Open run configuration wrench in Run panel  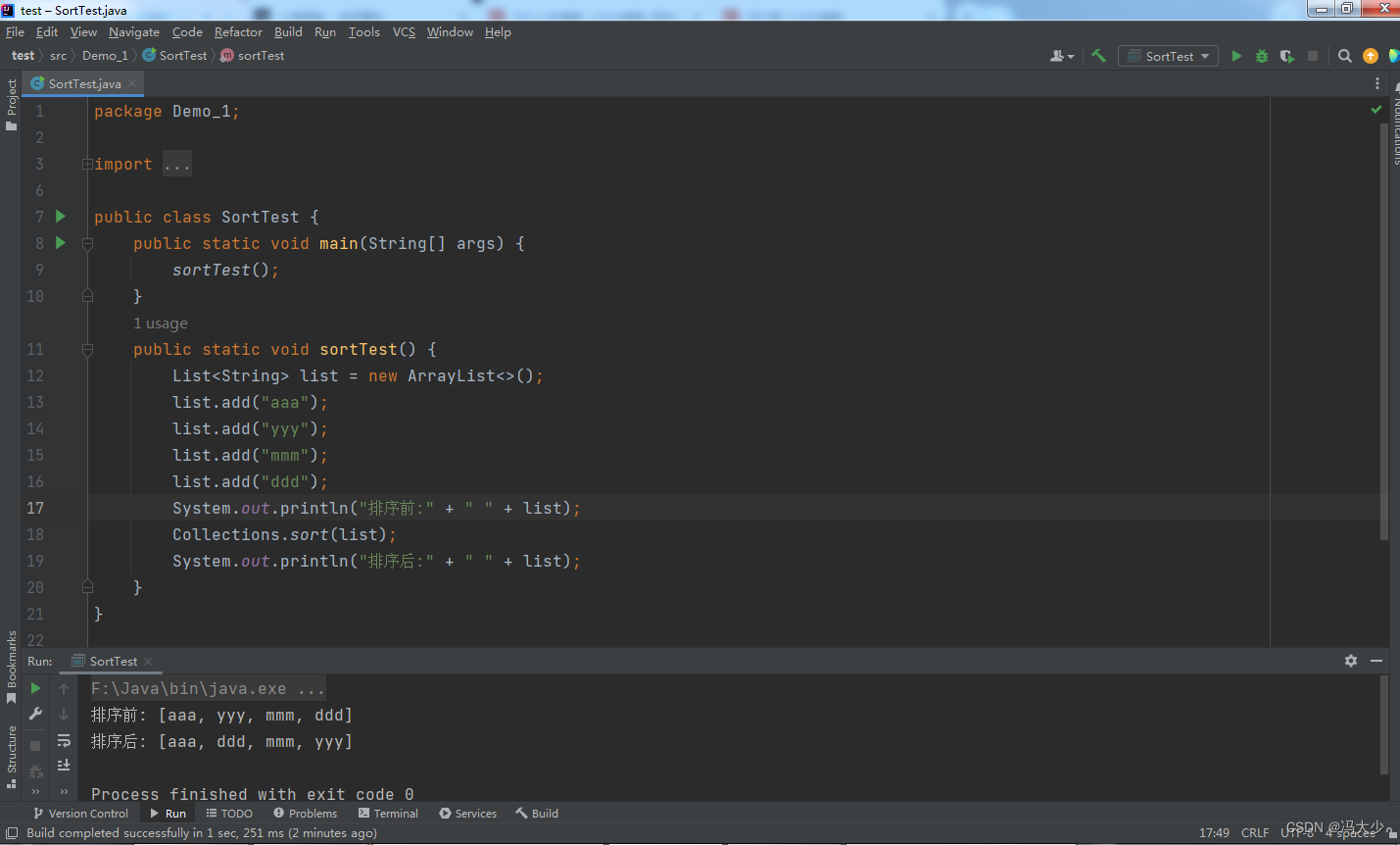click(35, 714)
